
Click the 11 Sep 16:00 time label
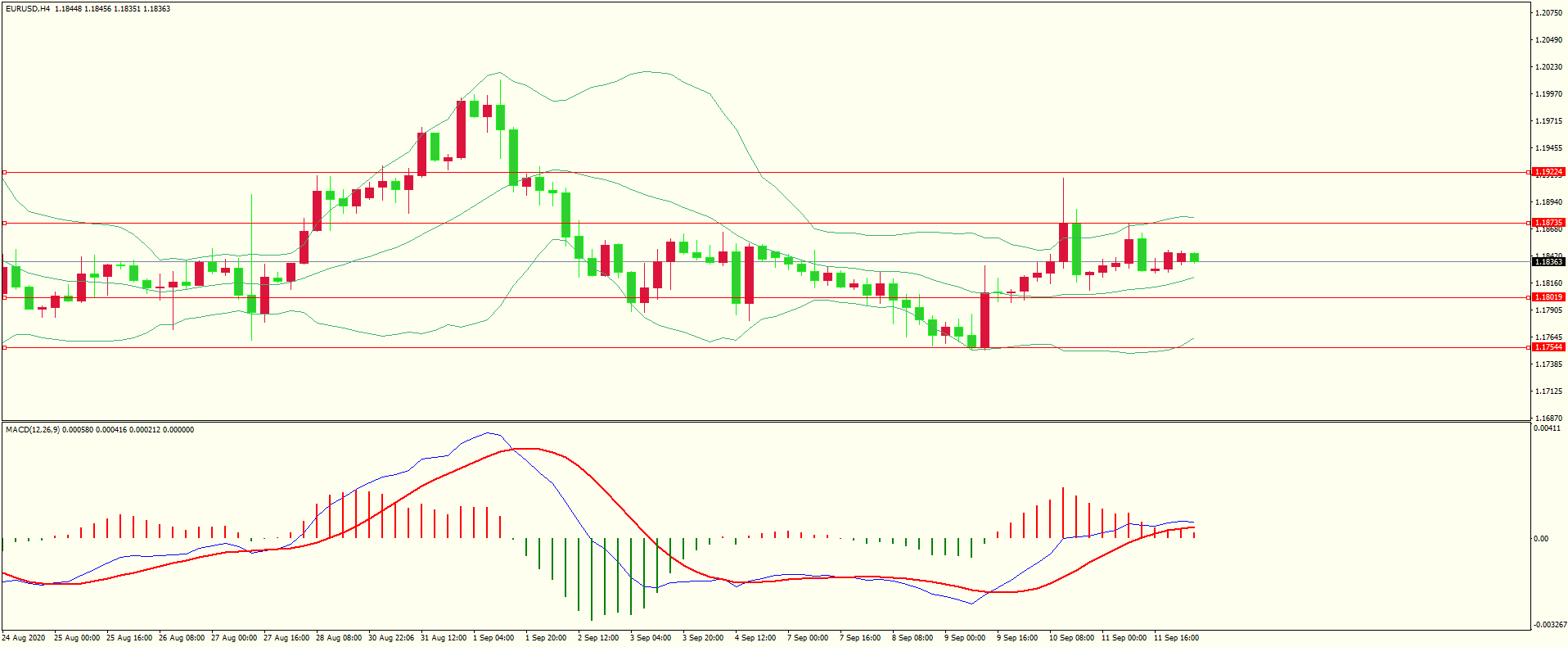1177,638
